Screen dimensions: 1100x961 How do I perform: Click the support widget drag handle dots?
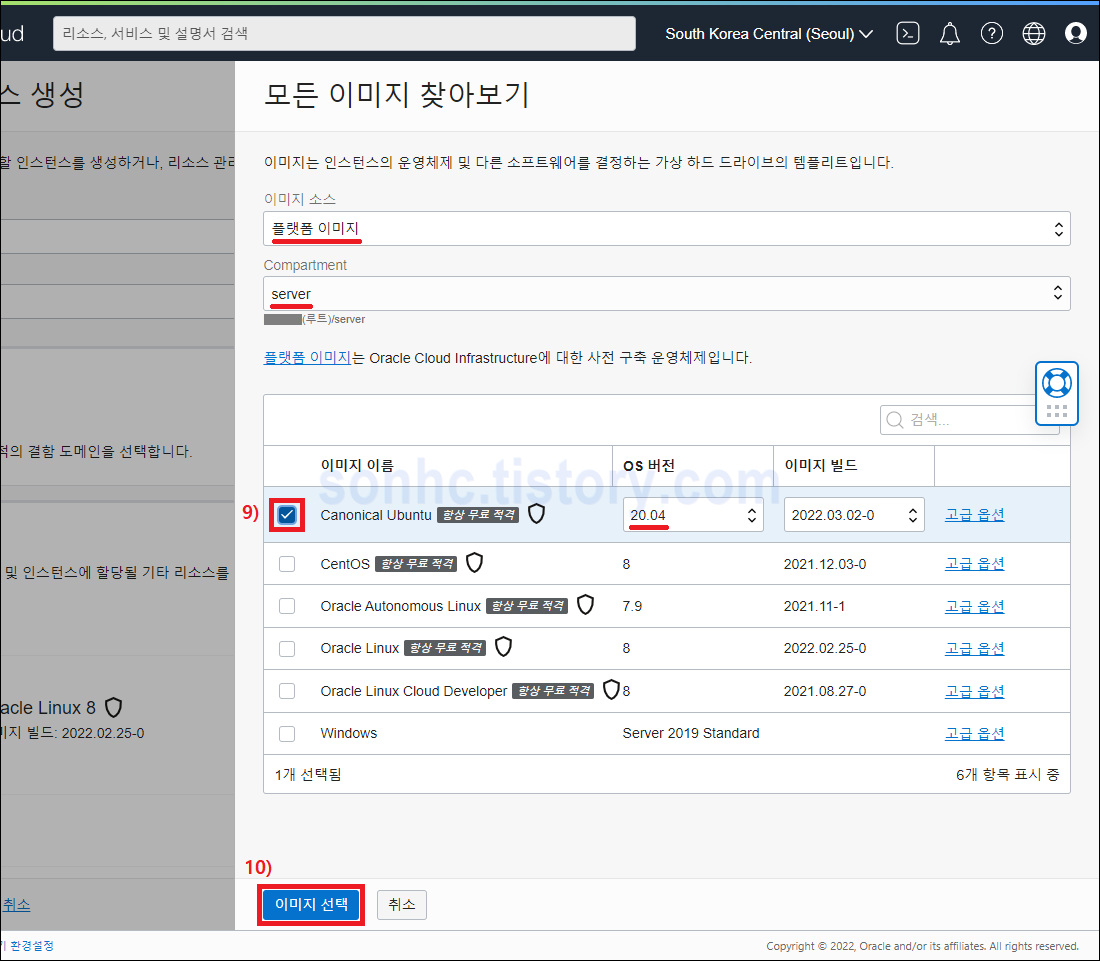pos(1057,411)
